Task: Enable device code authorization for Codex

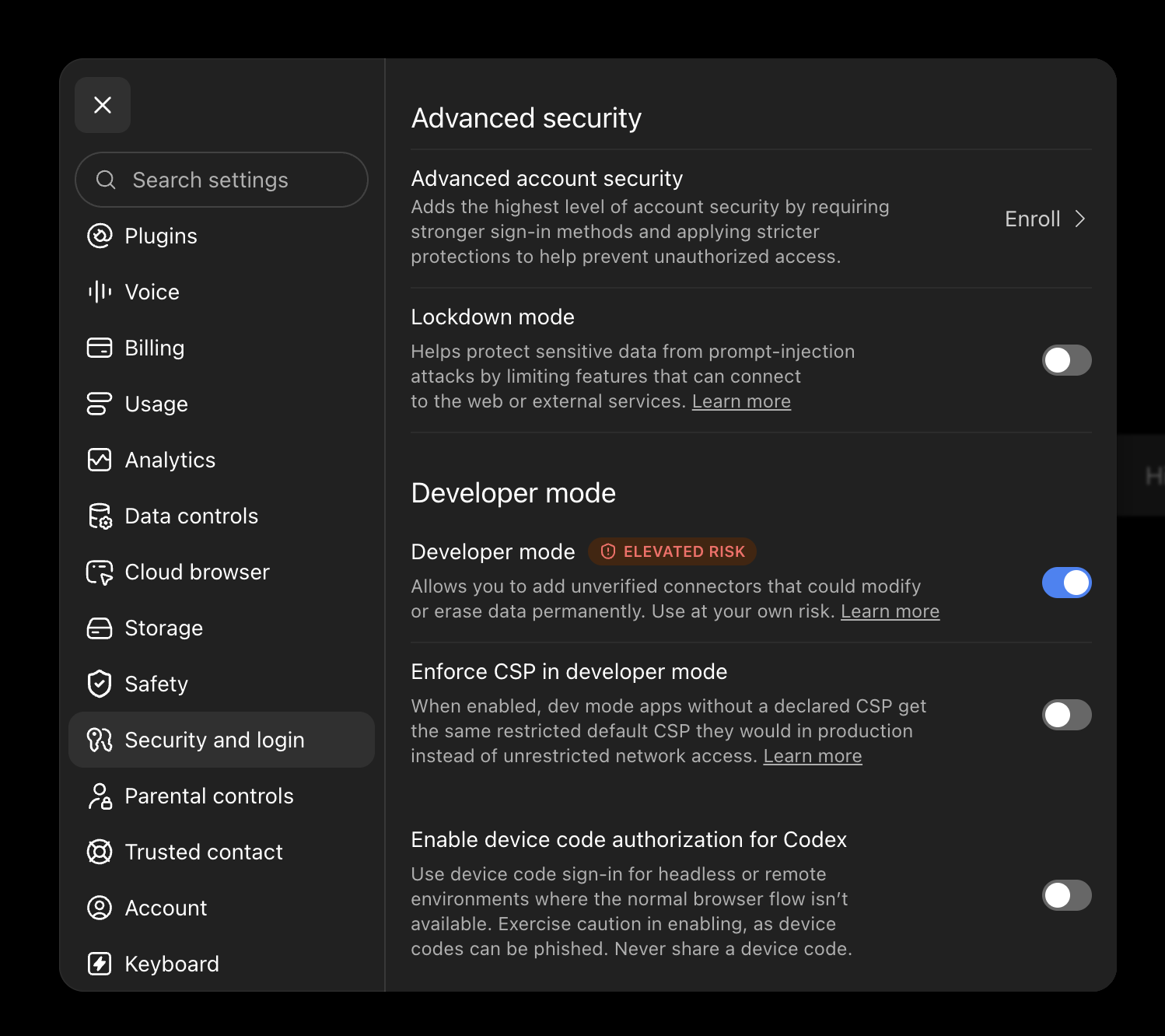Action: [x=1066, y=895]
